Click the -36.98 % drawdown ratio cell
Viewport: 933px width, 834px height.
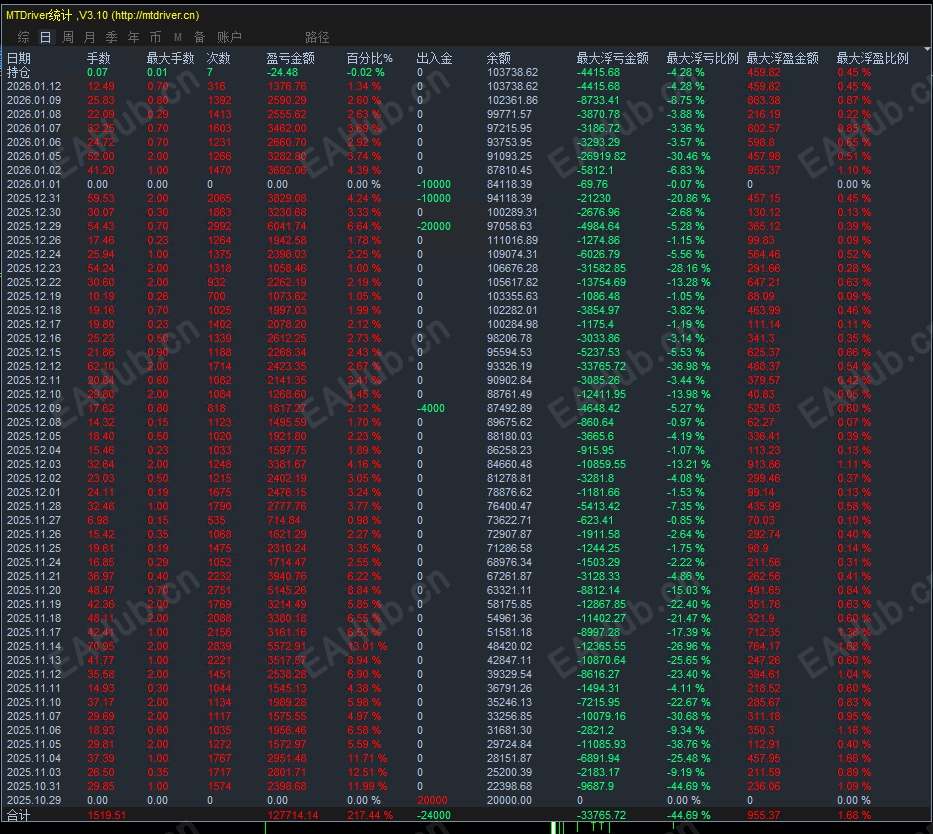point(688,366)
